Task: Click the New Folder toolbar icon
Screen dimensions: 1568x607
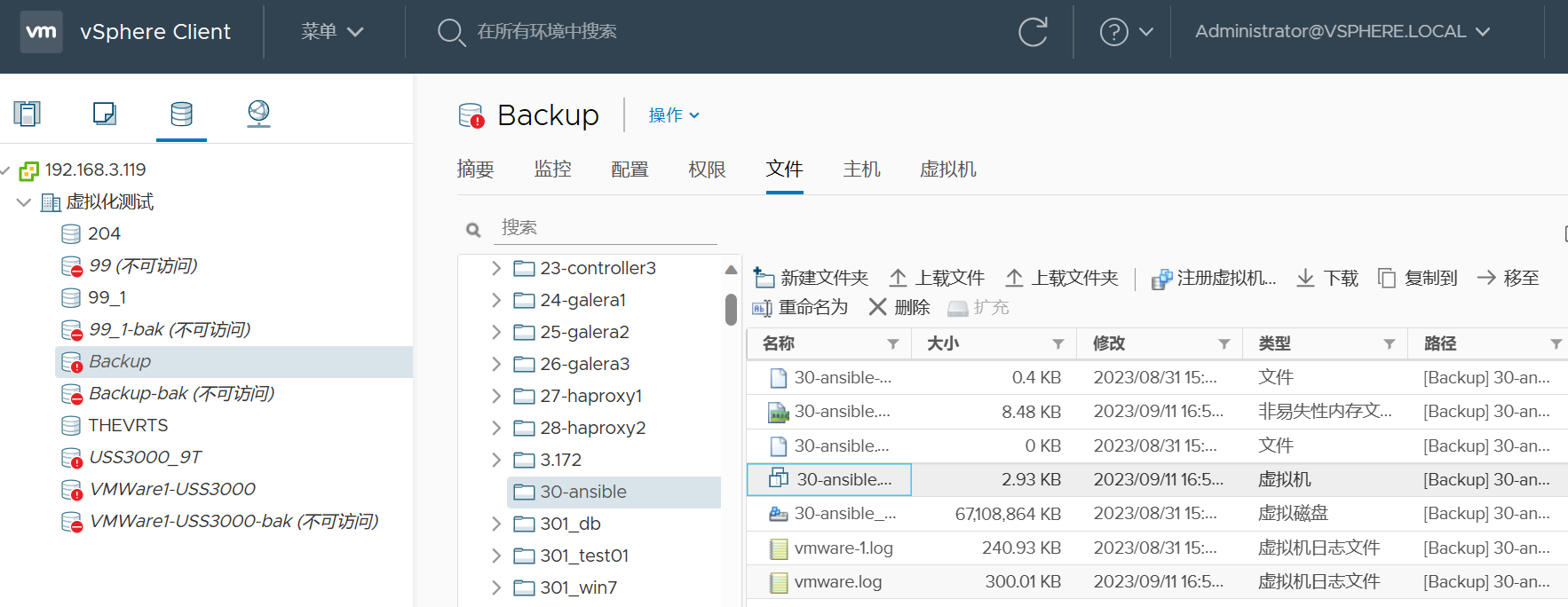Action: click(764, 278)
